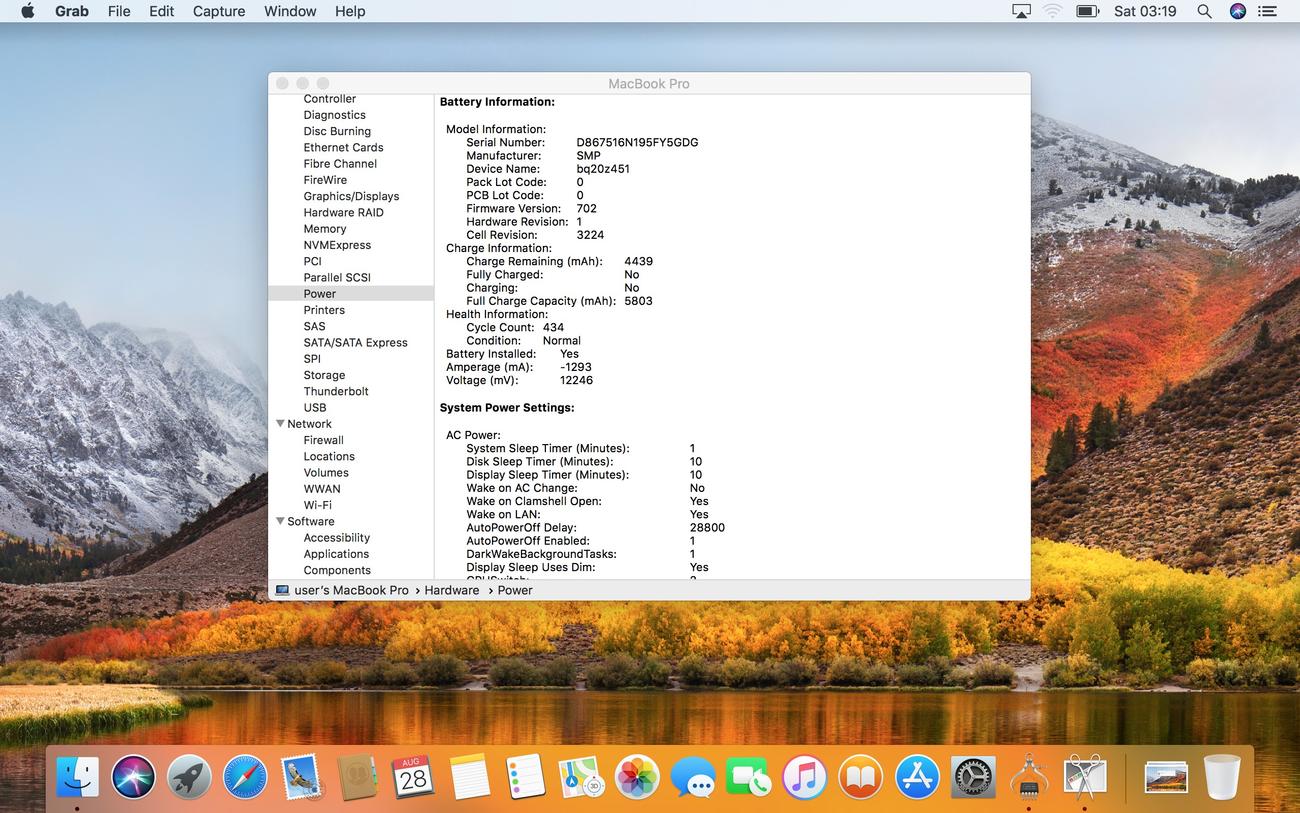Open Spotlight search magnifier in menu bar
The height and width of the screenshot is (813, 1300).
[x=1204, y=11]
